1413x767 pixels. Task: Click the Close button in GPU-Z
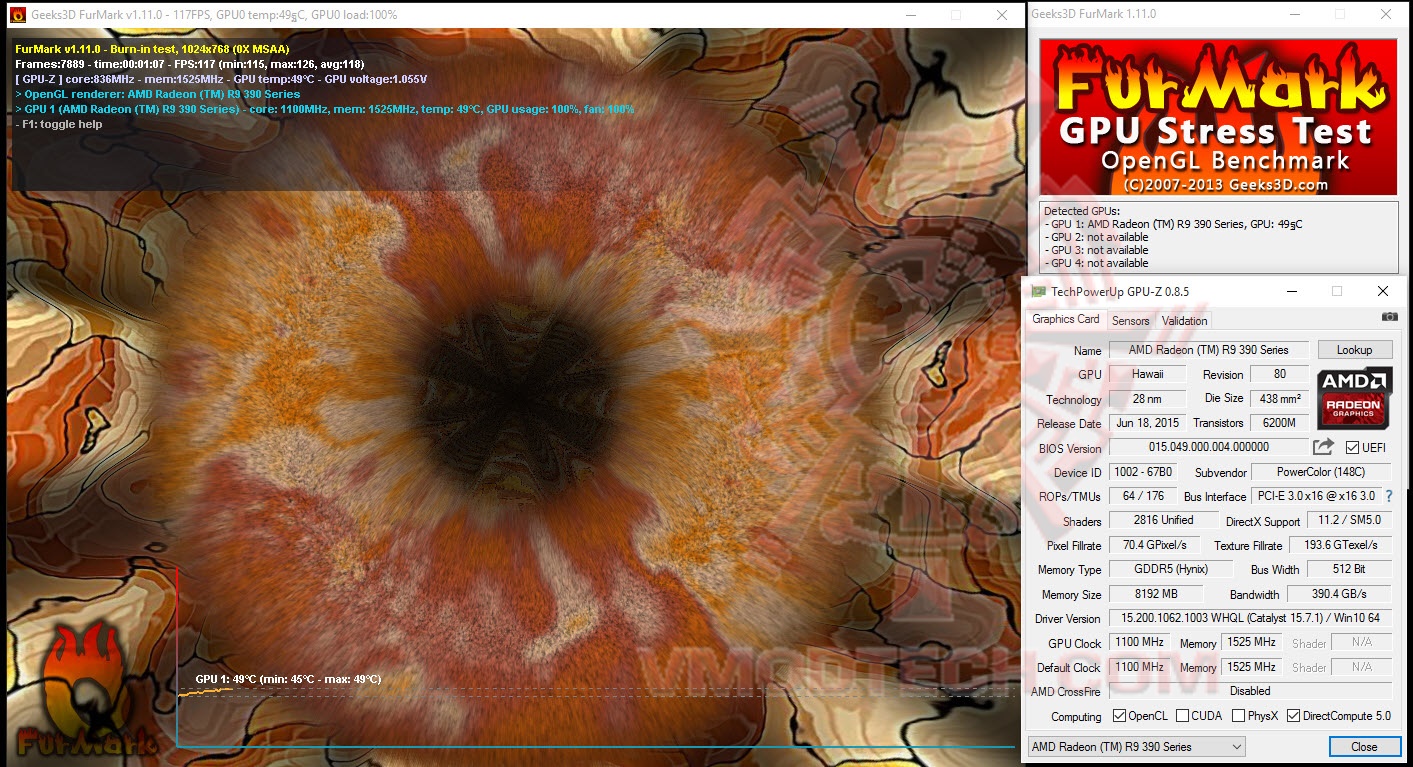(1364, 747)
